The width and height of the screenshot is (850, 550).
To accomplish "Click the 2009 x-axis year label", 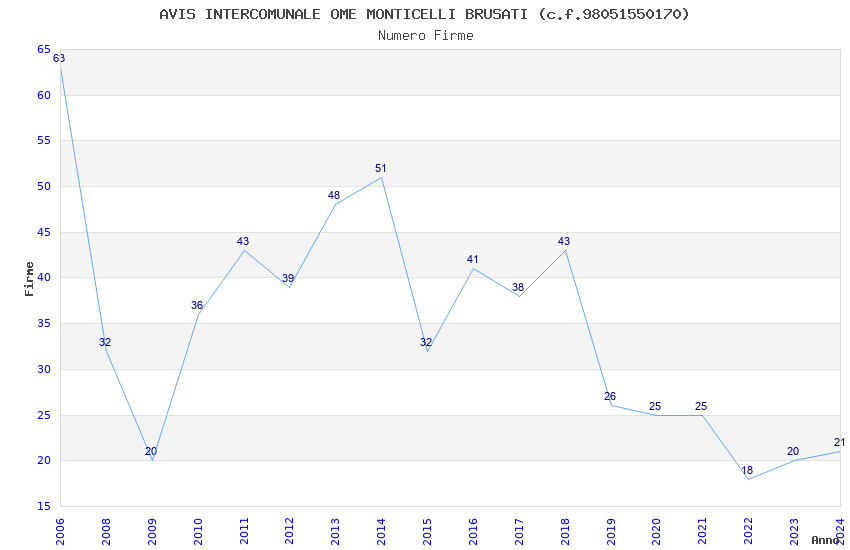I will coord(152,531).
